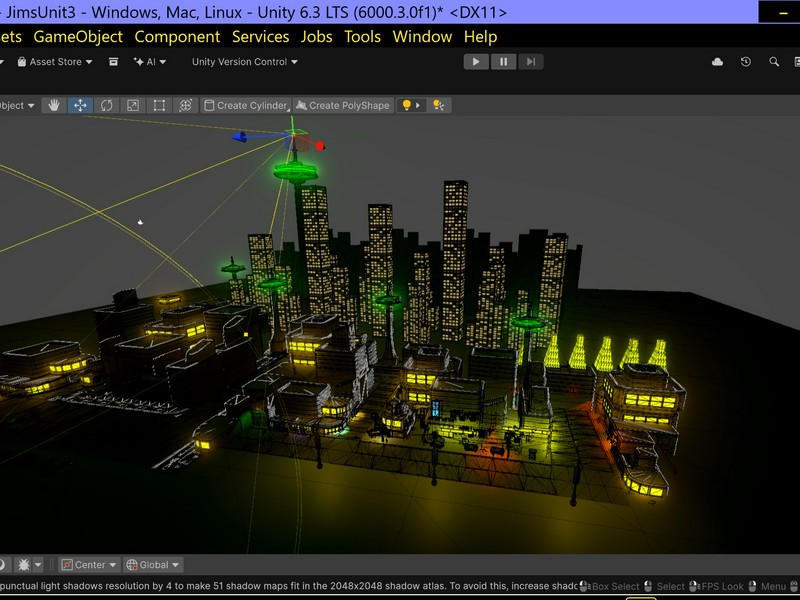Expand the Unity Version Control dropdown

[244, 62]
